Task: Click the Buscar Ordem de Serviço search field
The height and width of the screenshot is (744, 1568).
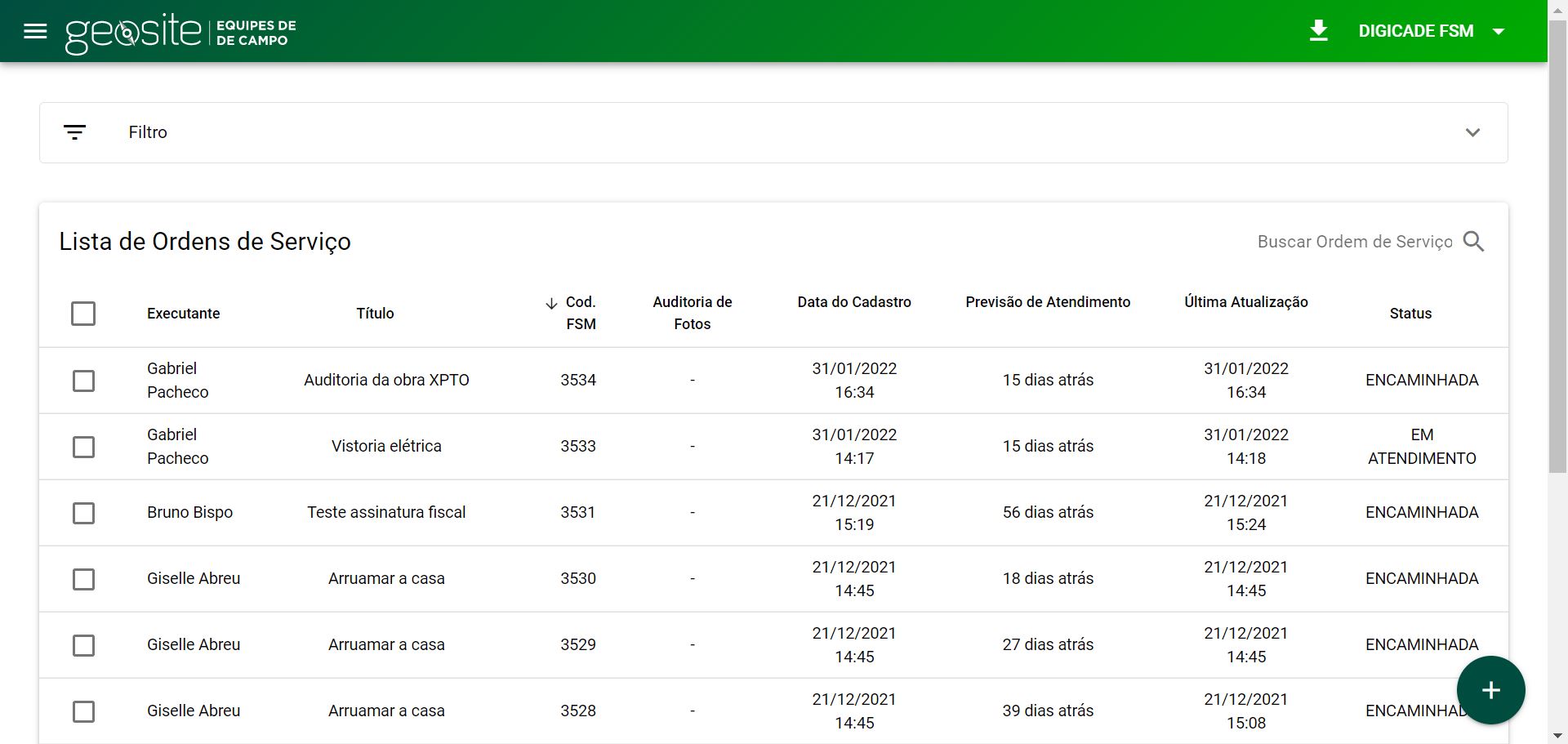Action: [1356, 242]
